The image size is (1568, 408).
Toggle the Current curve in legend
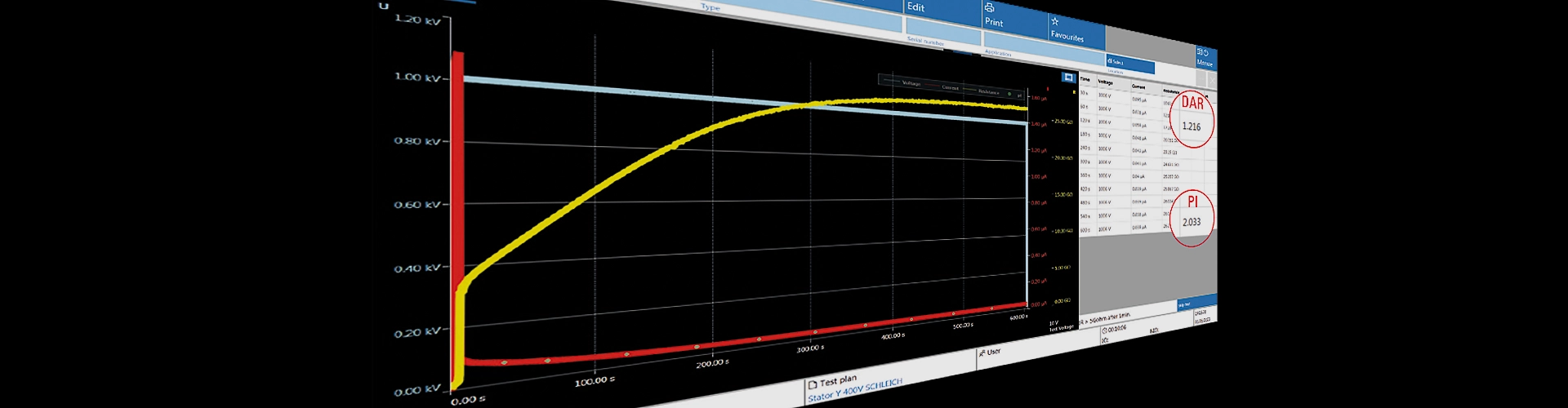(950, 87)
